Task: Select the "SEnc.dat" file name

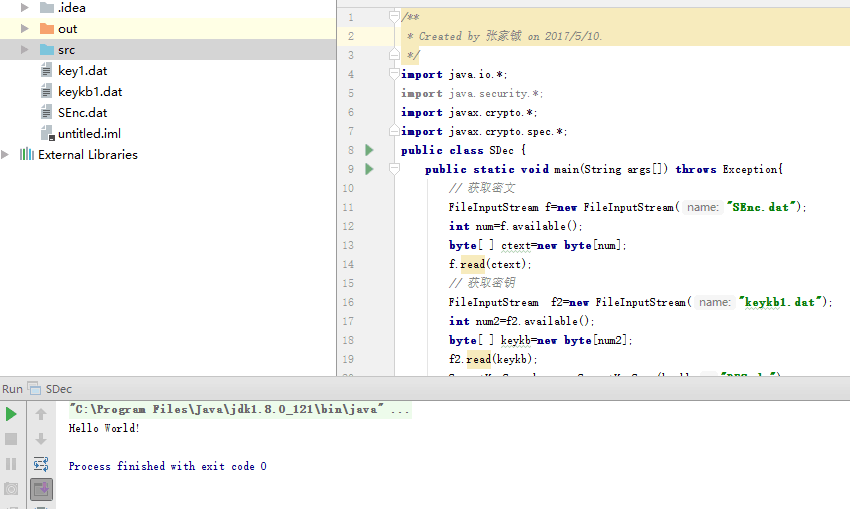Action: (82, 113)
